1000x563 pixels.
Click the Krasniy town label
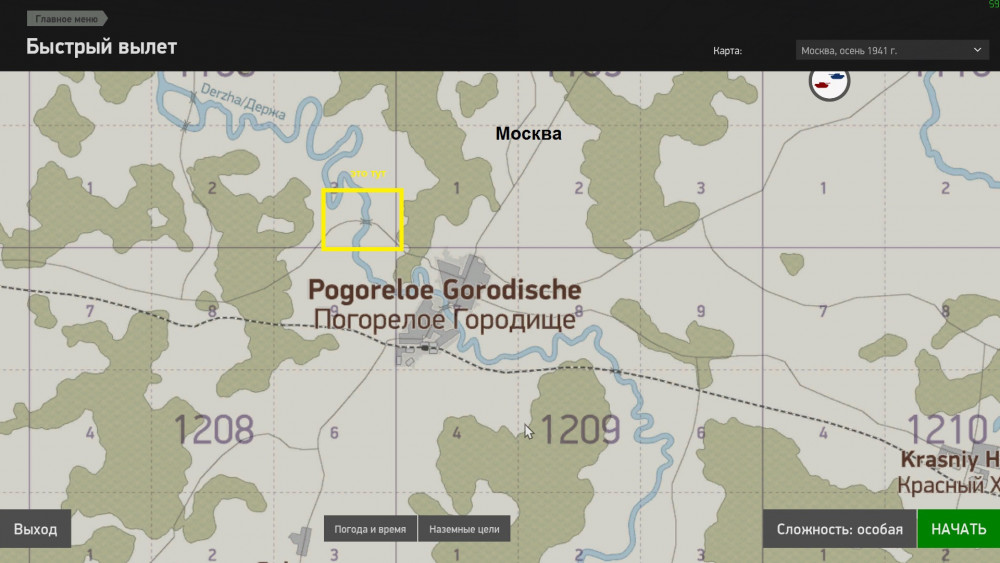click(x=950, y=459)
